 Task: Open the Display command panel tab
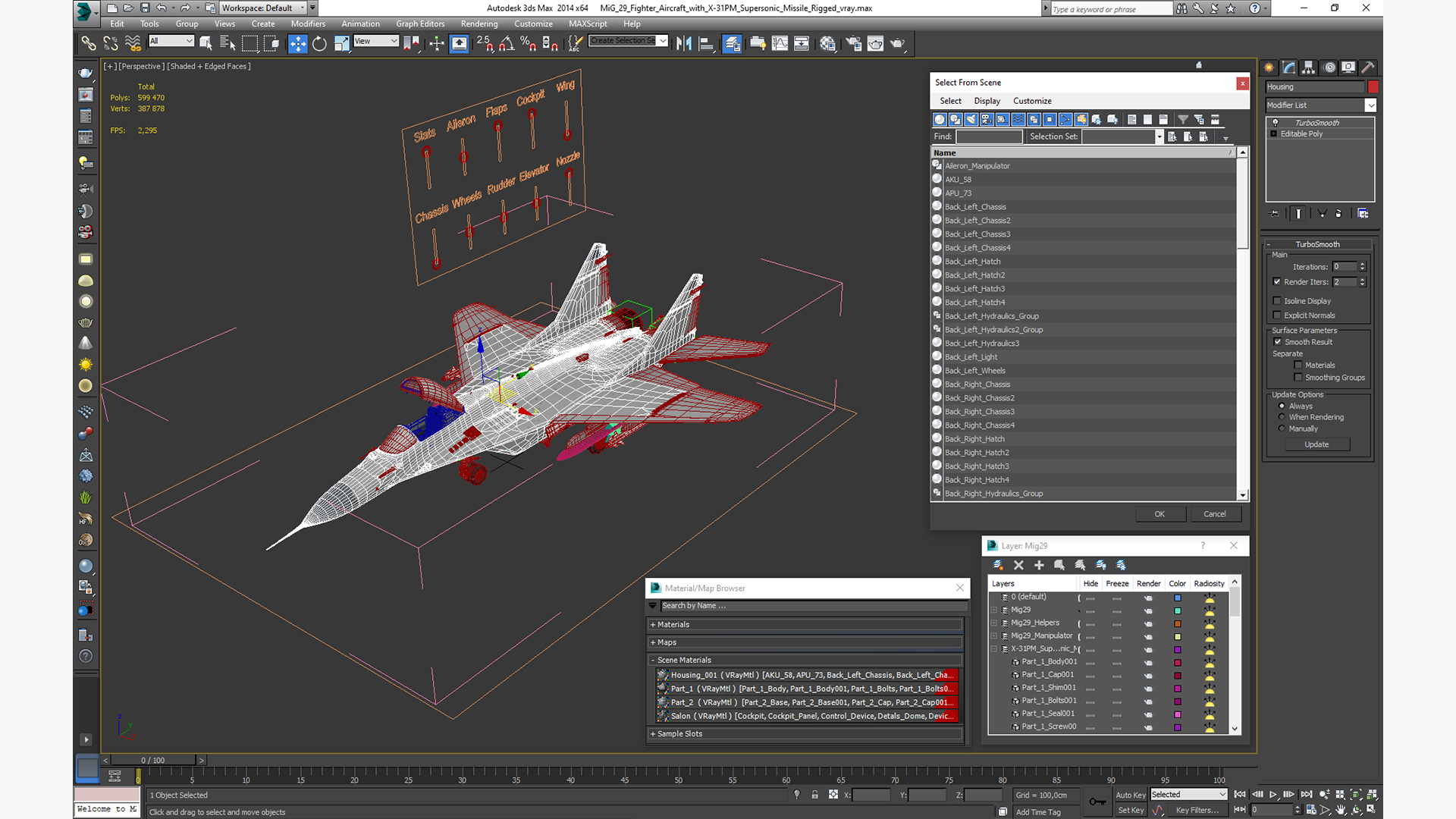coord(1348,67)
